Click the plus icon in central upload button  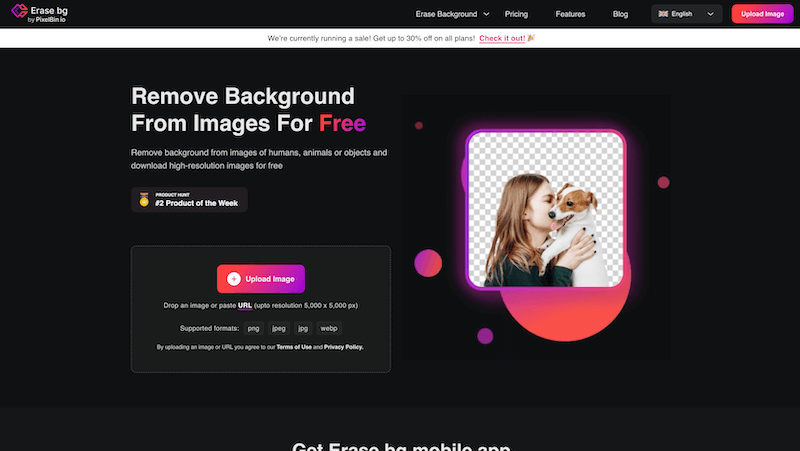click(x=233, y=279)
